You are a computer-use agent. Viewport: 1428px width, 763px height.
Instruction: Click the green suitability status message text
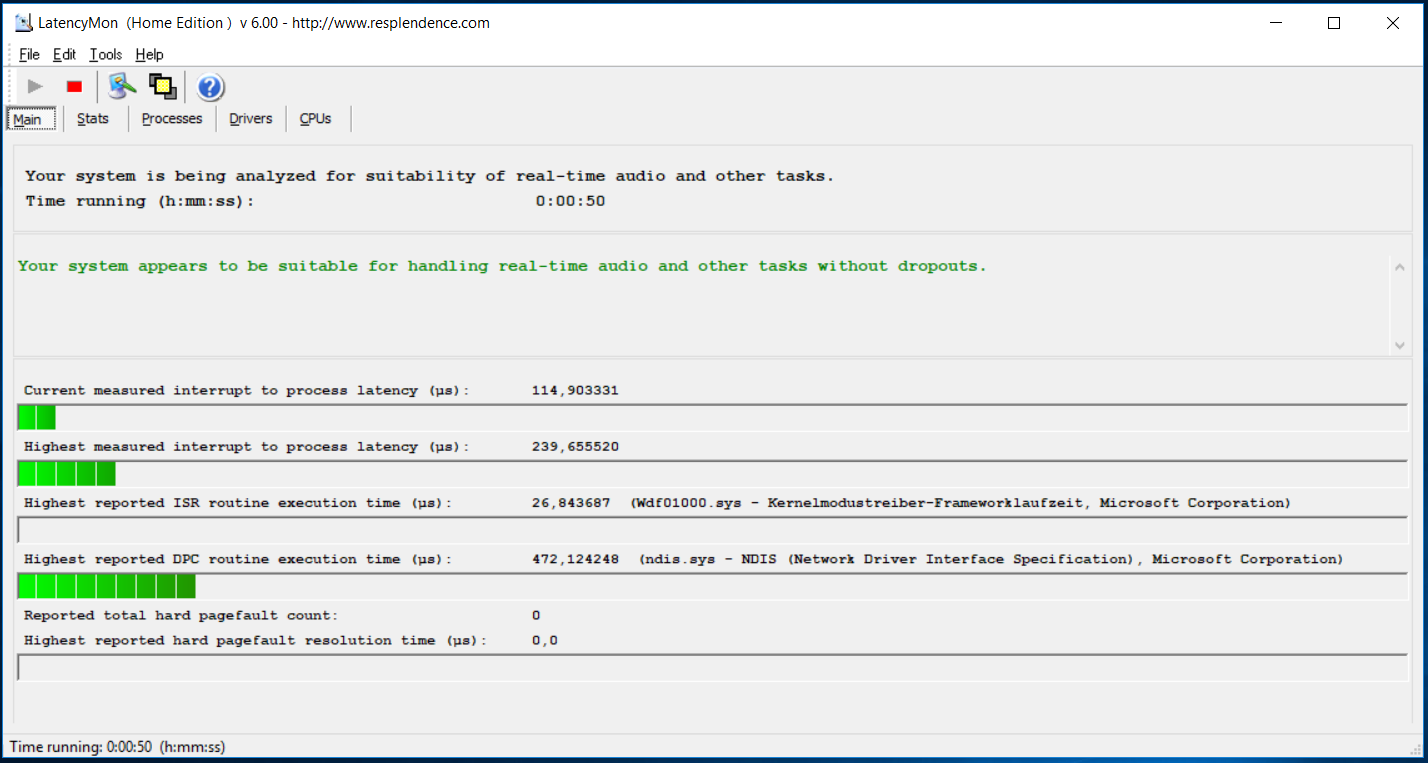pyautogui.click(x=502, y=267)
